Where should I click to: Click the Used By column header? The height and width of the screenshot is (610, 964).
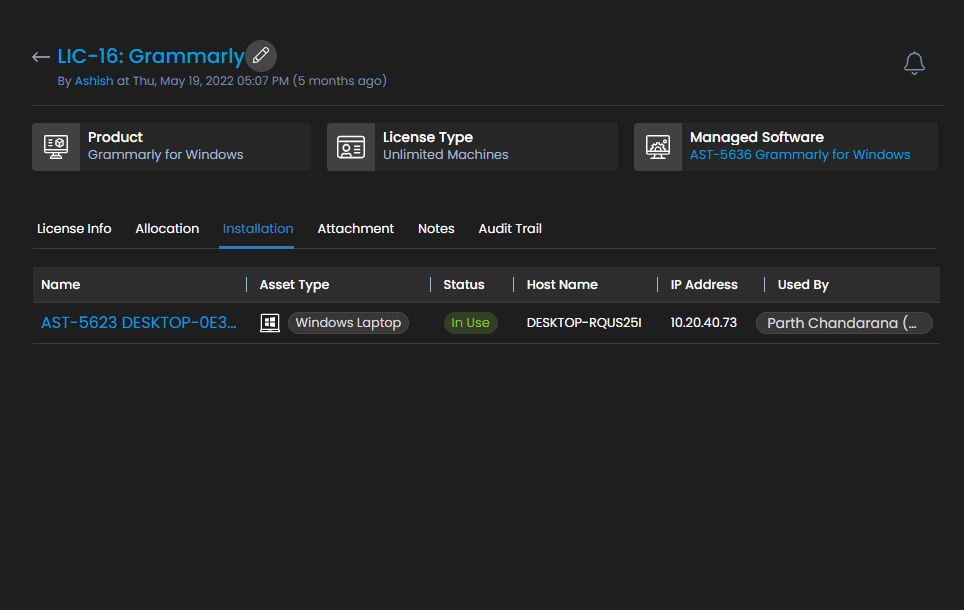[x=804, y=285]
